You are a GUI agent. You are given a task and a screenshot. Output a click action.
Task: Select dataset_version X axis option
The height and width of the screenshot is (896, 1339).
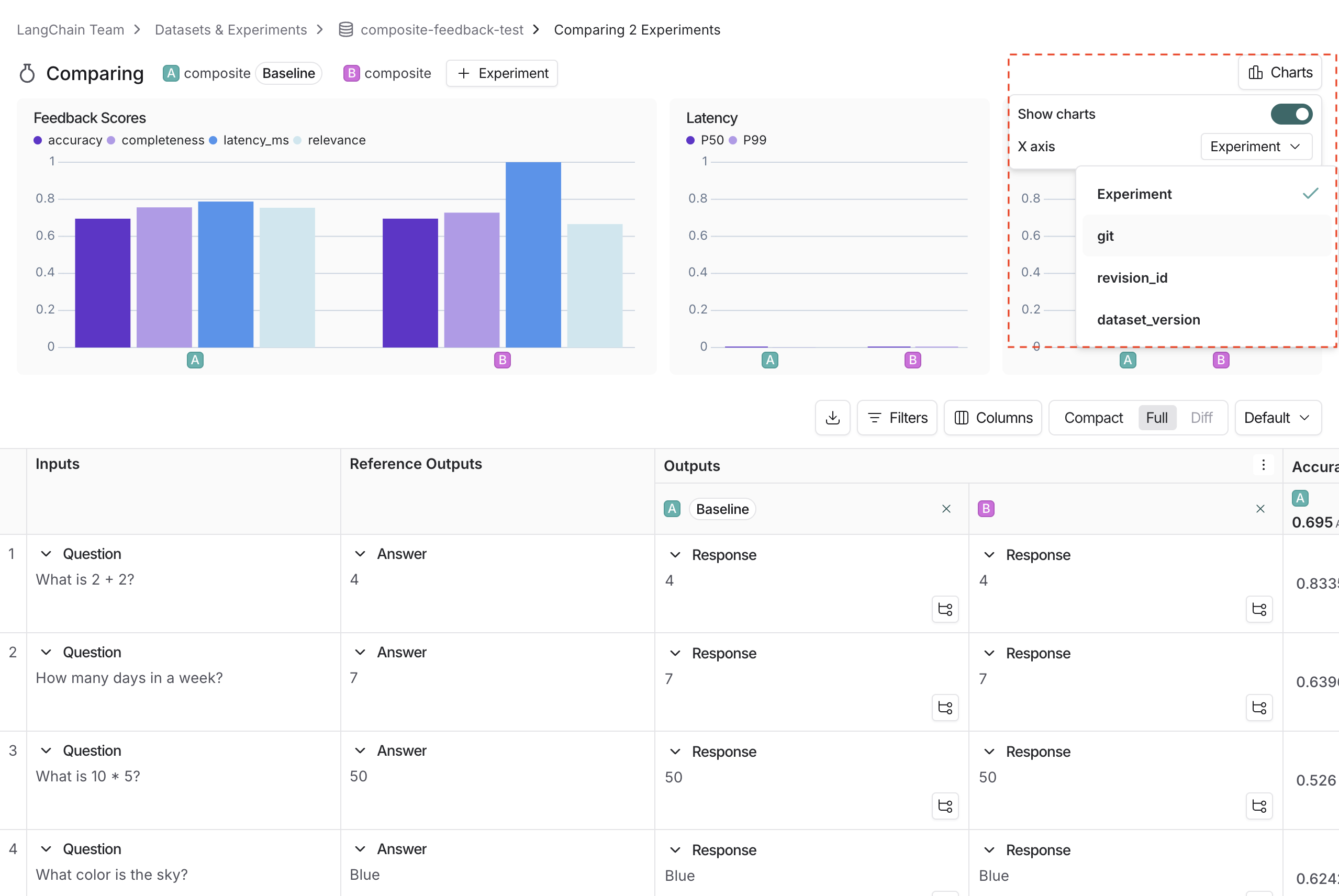(x=1148, y=319)
